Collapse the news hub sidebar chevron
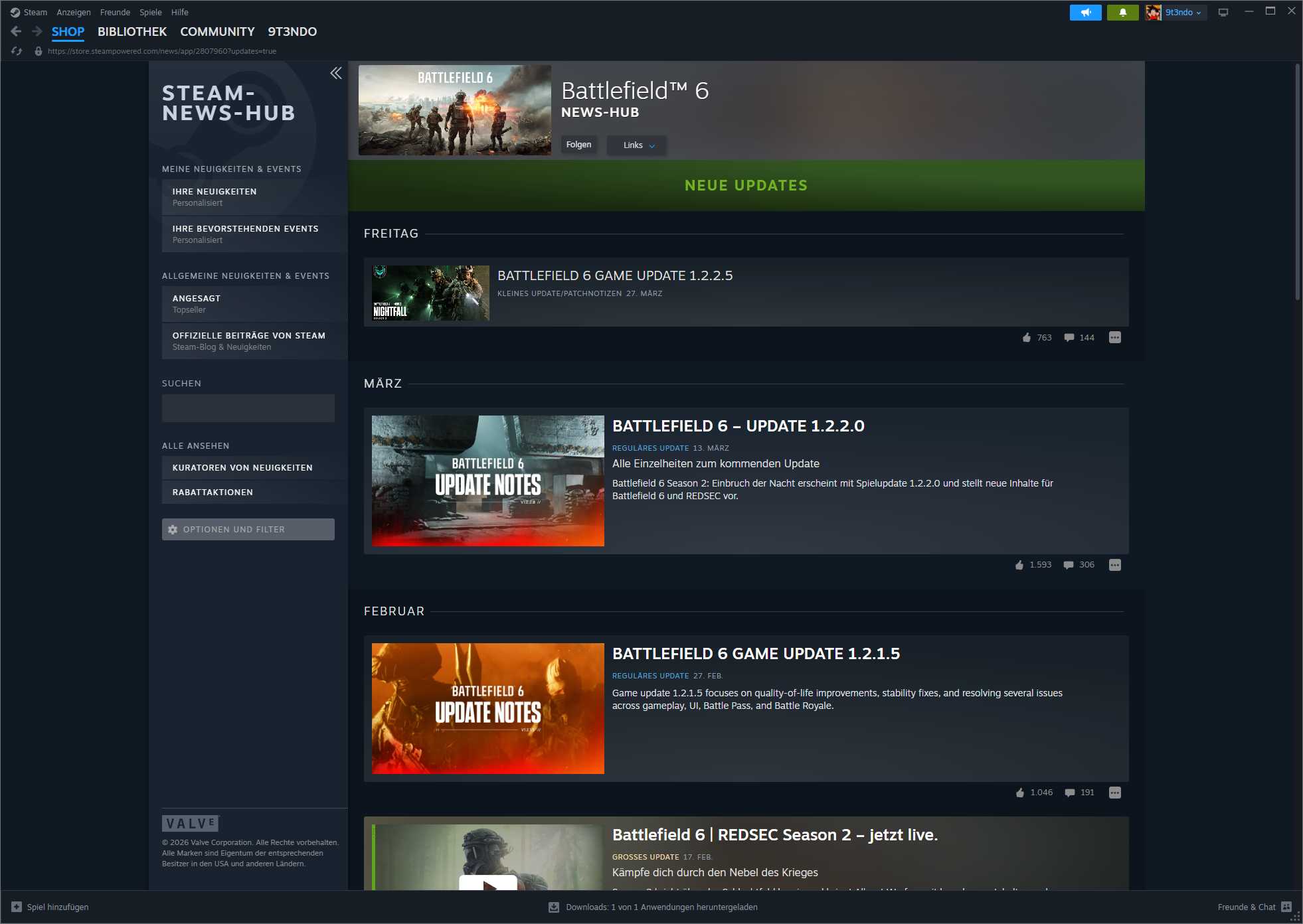 (x=336, y=73)
